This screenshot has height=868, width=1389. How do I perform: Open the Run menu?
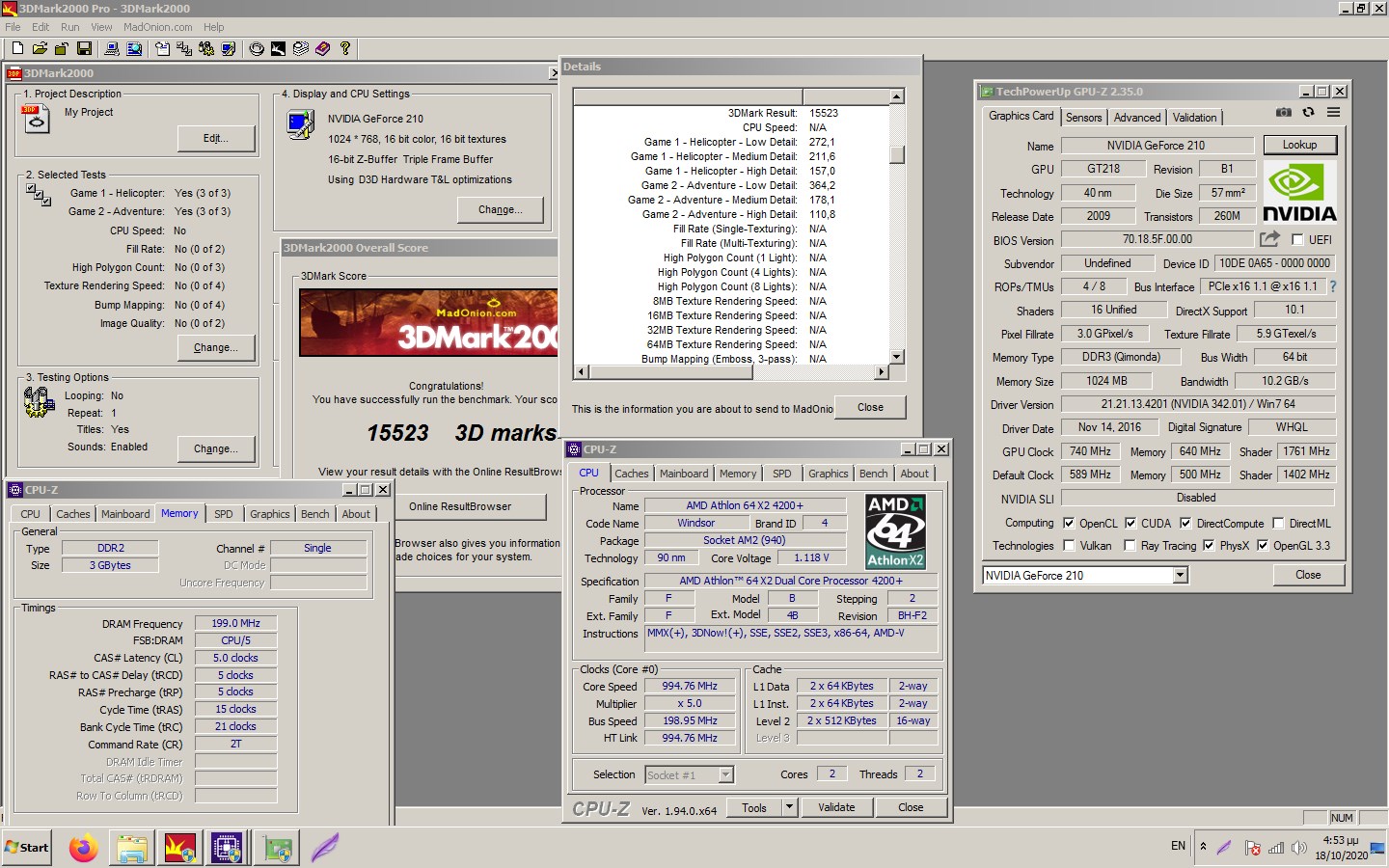(x=70, y=27)
